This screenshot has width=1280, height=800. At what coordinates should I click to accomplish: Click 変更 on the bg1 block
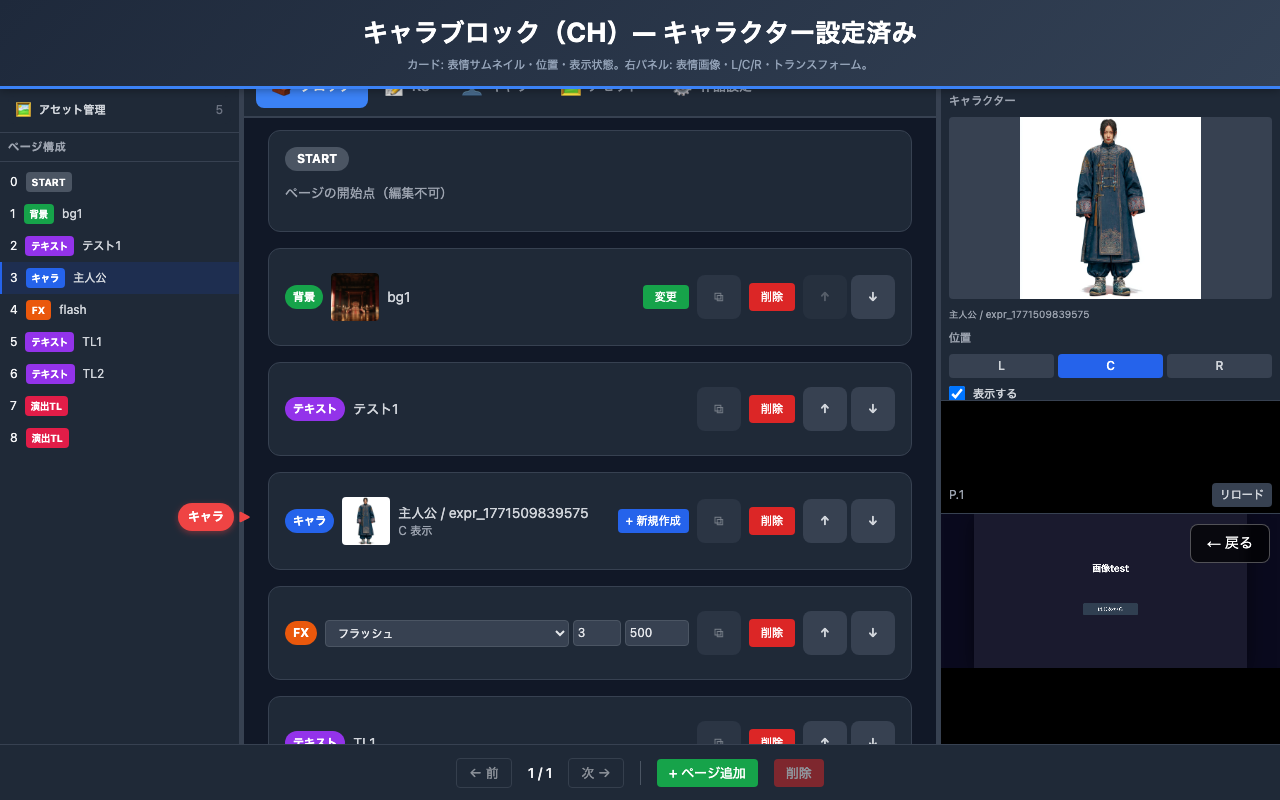[x=666, y=297]
